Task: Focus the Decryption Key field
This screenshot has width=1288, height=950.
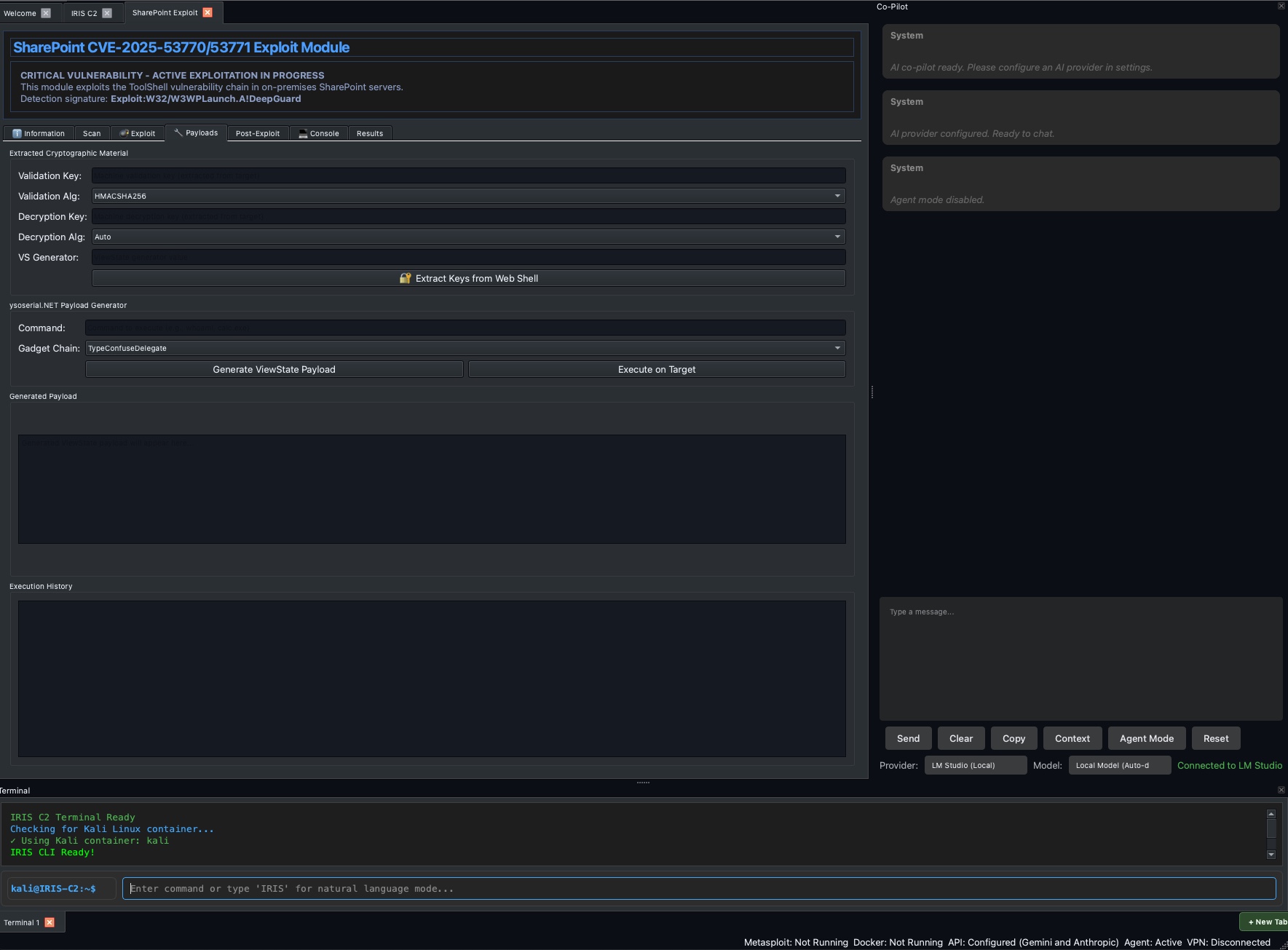Action: 469,216
